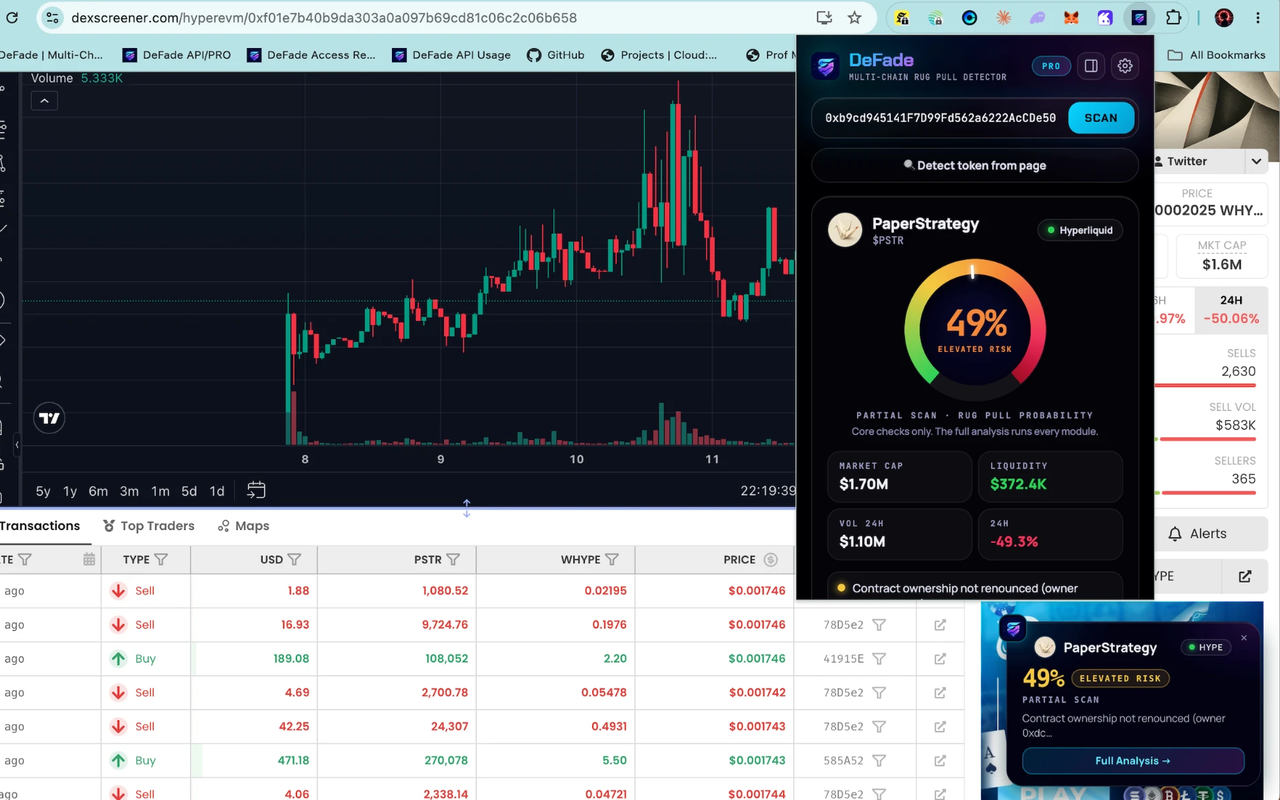
Task: Click the browser profile avatar
Action: [1224, 18]
